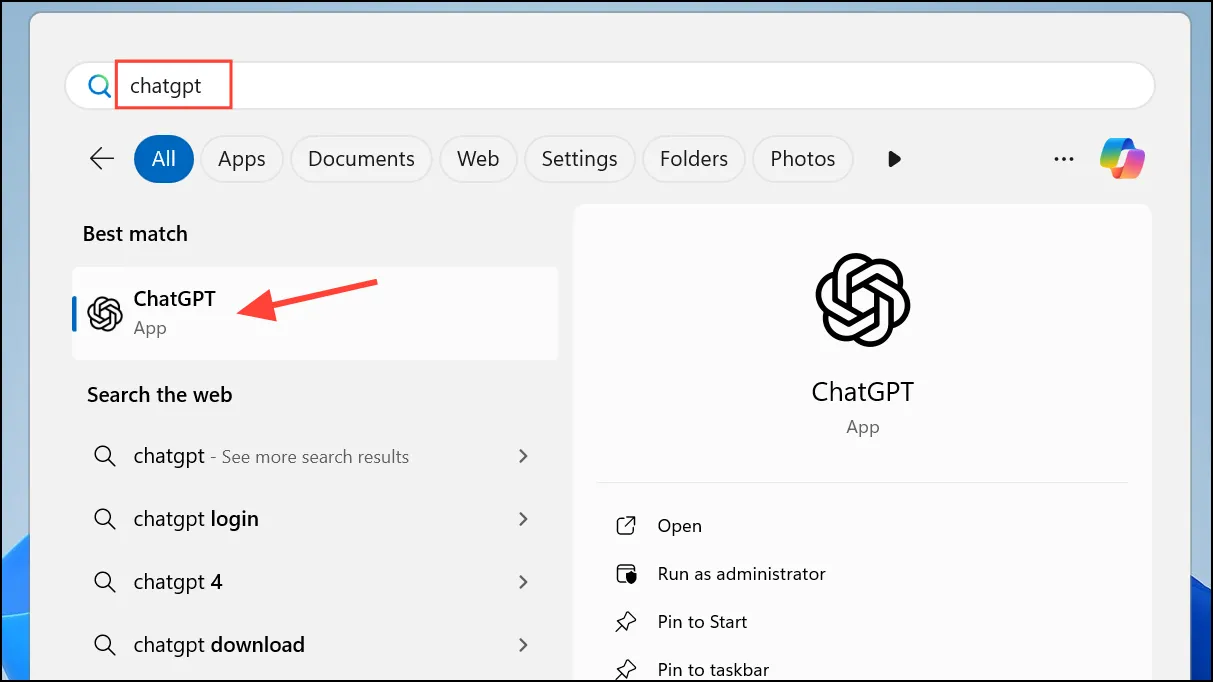Expand the 'chatgpt login' web suggestion chevron

pos(522,519)
